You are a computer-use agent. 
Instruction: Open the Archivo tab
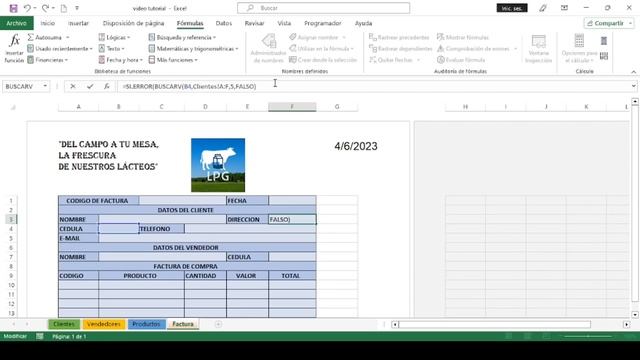pos(16,23)
